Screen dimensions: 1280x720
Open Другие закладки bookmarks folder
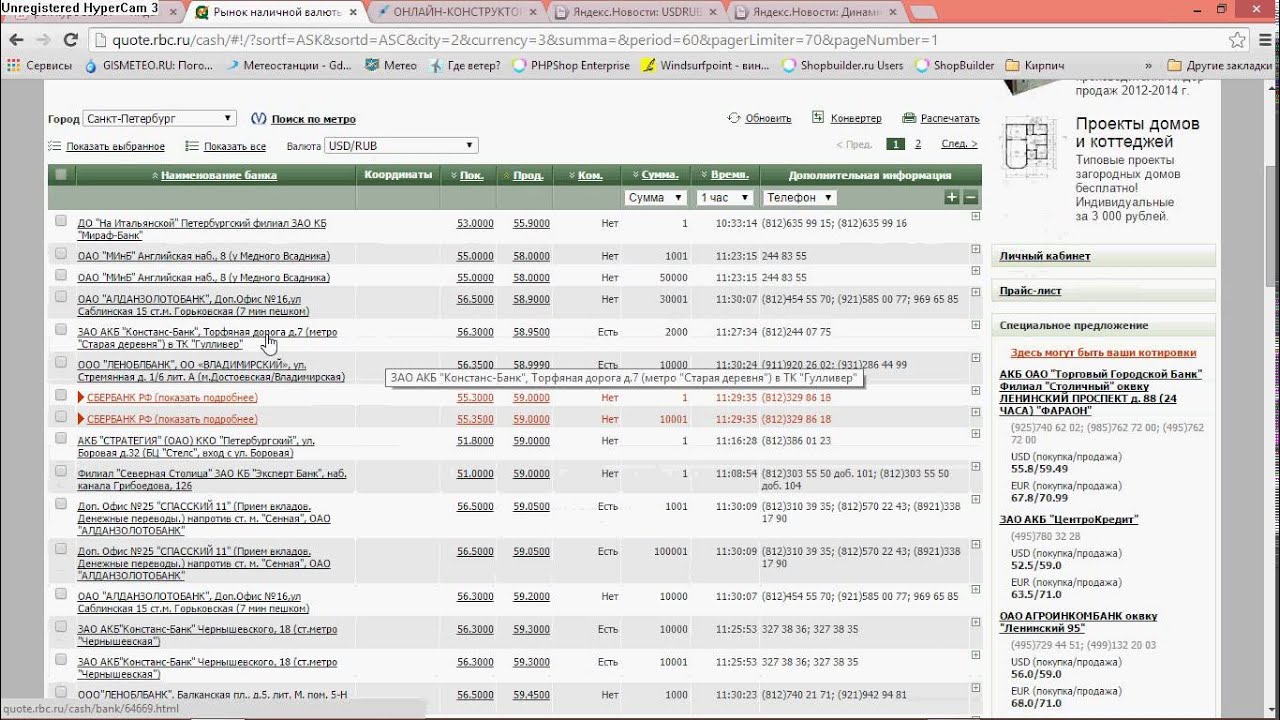click(x=1221, y=65)
